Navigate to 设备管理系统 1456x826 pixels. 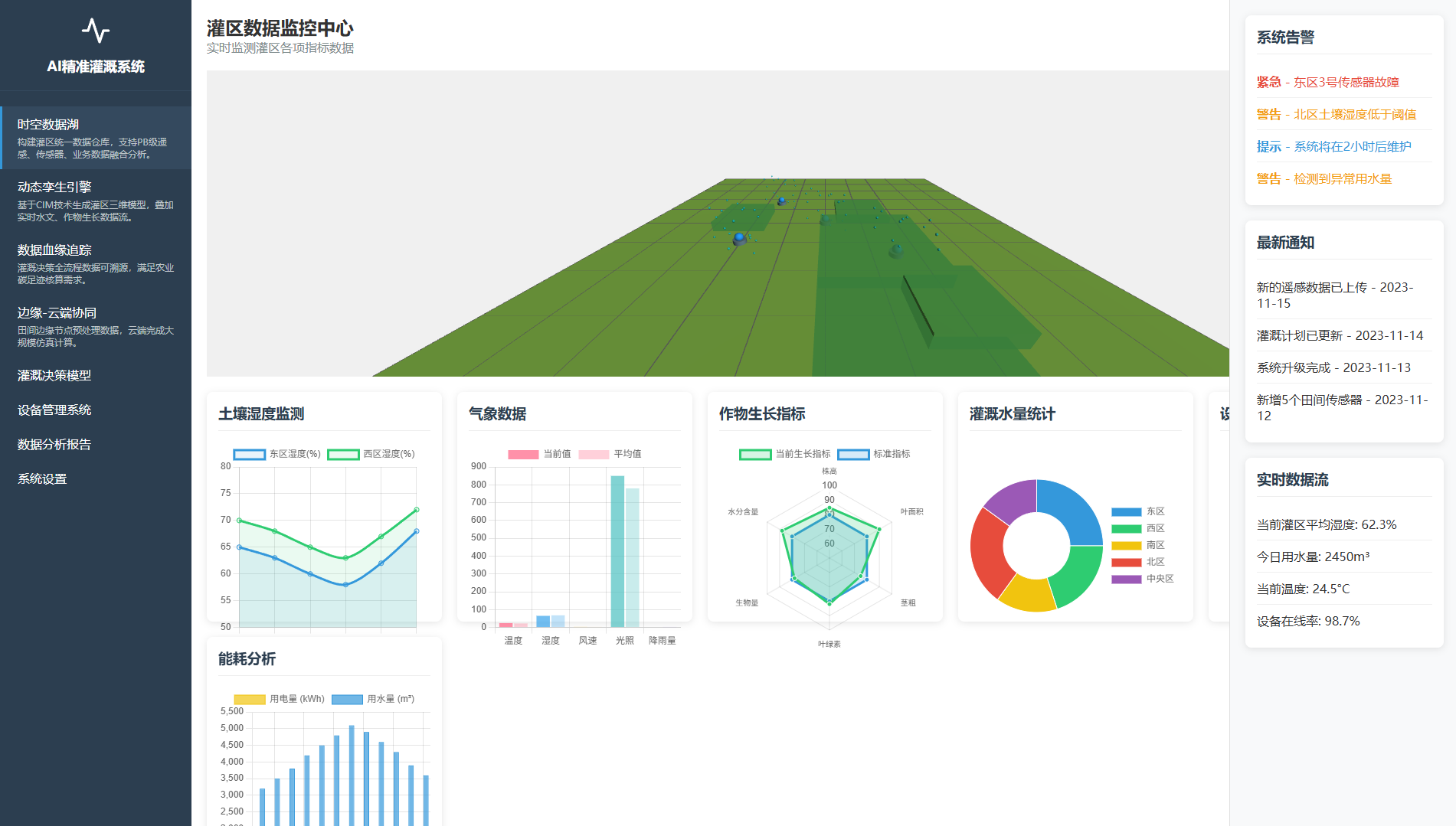tap(54, 410)
